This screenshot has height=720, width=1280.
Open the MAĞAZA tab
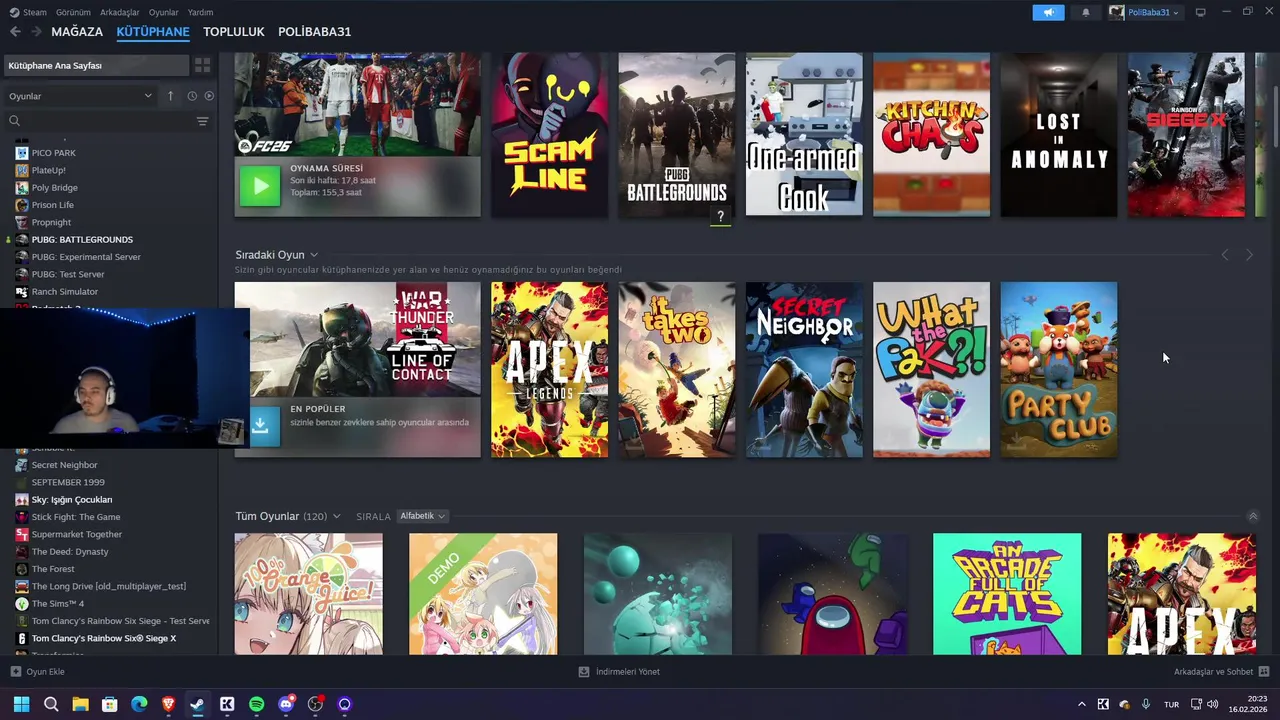77,32
